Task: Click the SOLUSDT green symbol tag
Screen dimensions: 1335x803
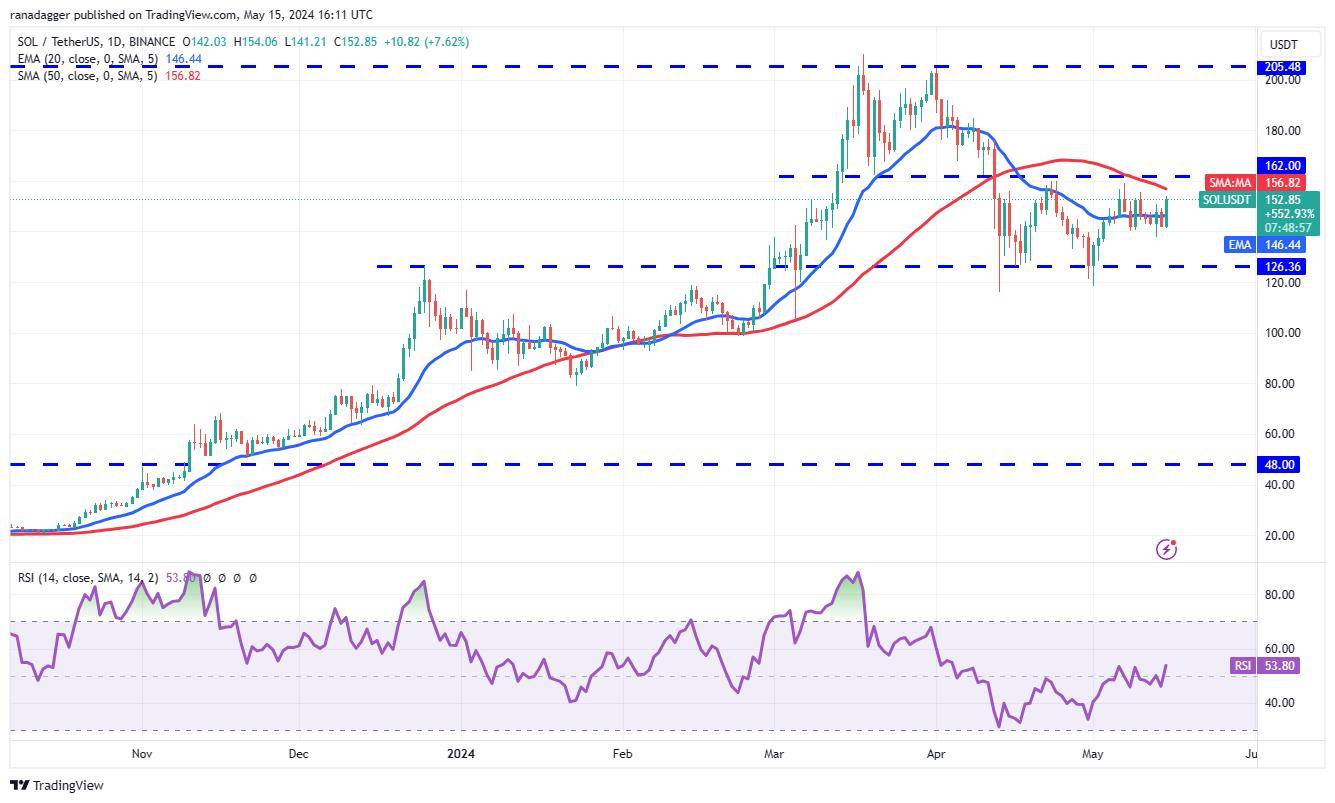Action: point(1227,200)
